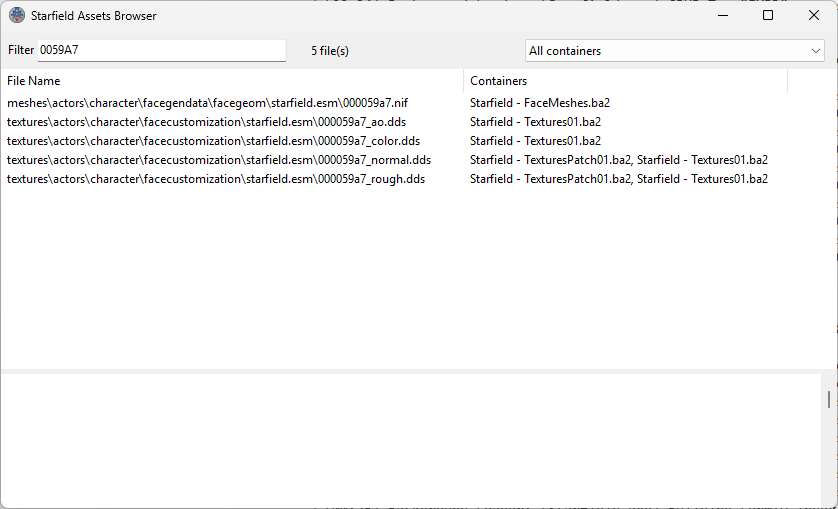The image size is (838, 509).
Task: Click the Starfield Assets Browser app icon
Action: click(x=17, y=16)
